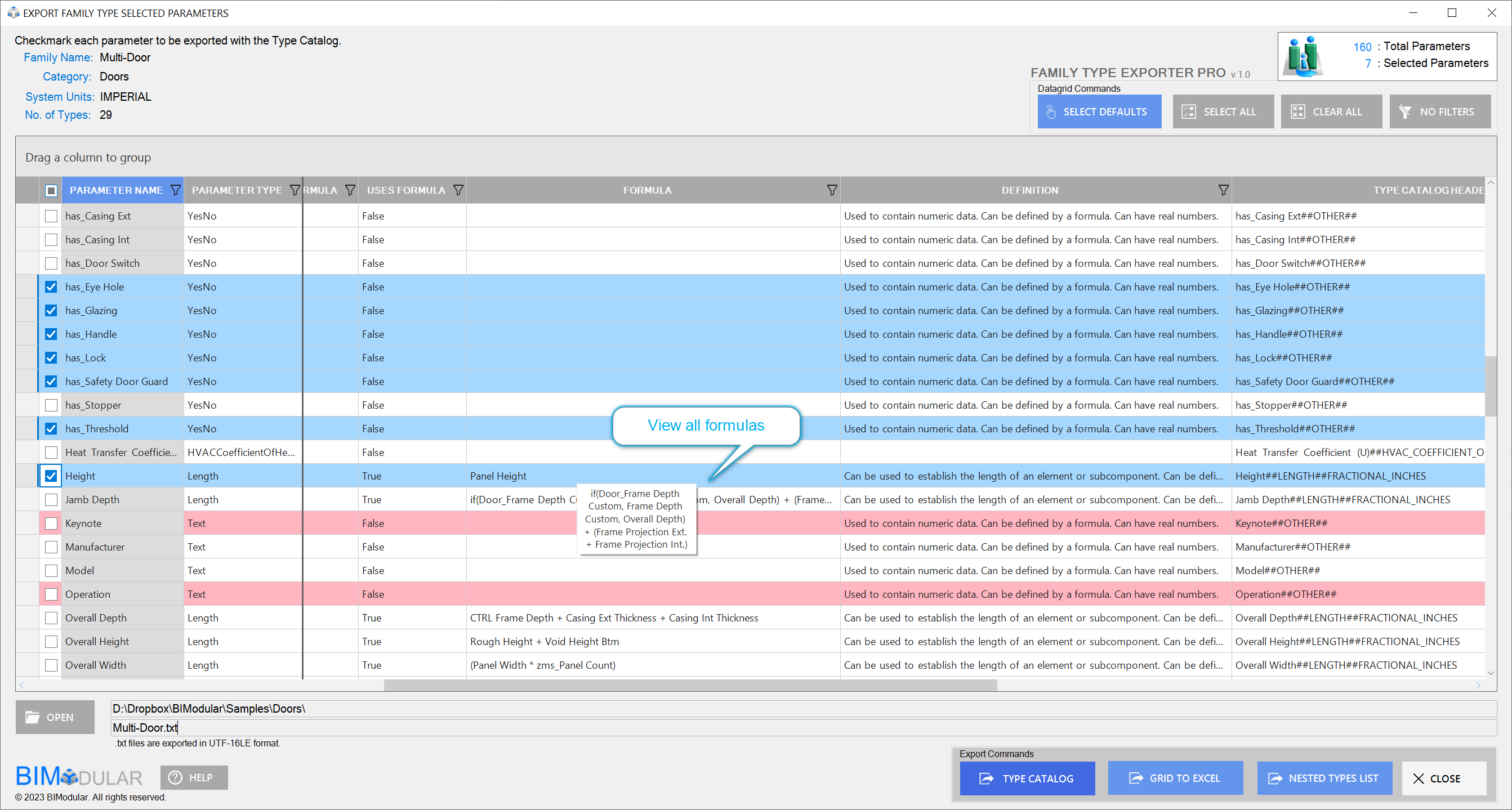Click the partially hidden RMULA column filter
The height and width of the screenshot is (810, 1512).
point(350,190)
